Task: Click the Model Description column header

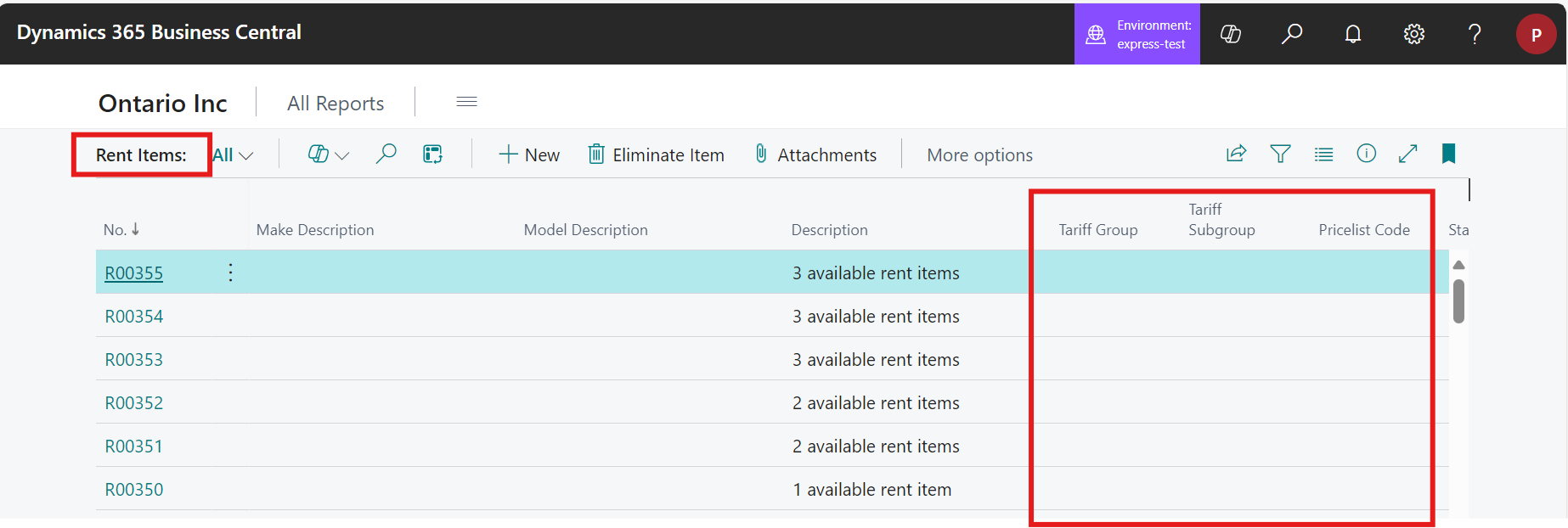Action: pyautogui.click(x=585, y=230)
